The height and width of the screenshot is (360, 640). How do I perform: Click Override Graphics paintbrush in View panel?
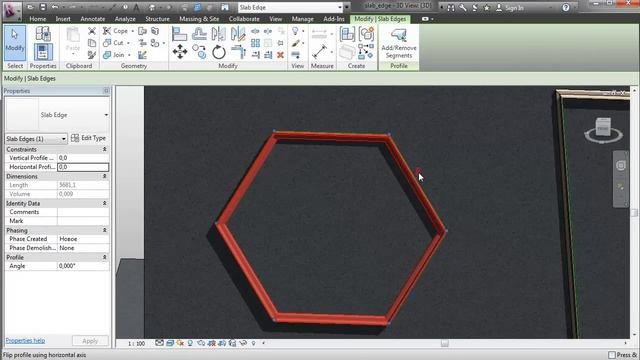[x=296, y=43]
